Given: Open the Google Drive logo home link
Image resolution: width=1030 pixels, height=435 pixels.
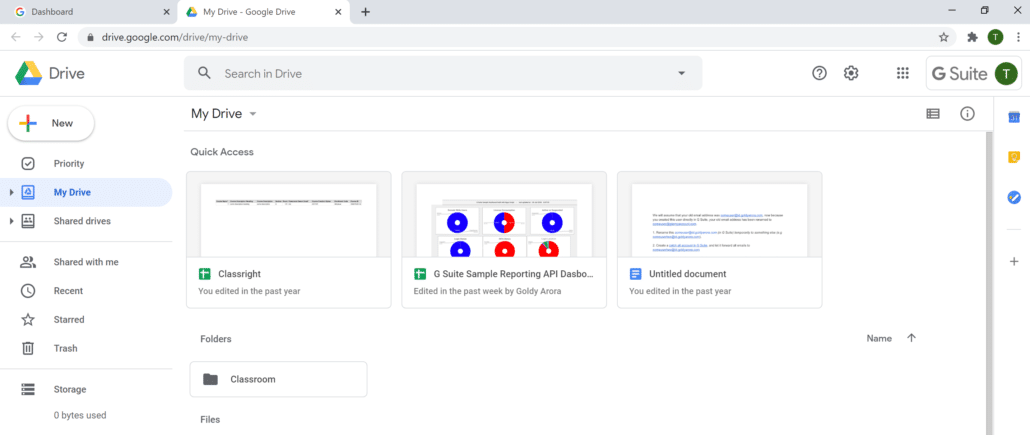Looking at the screenshot, I should point(50,73).
